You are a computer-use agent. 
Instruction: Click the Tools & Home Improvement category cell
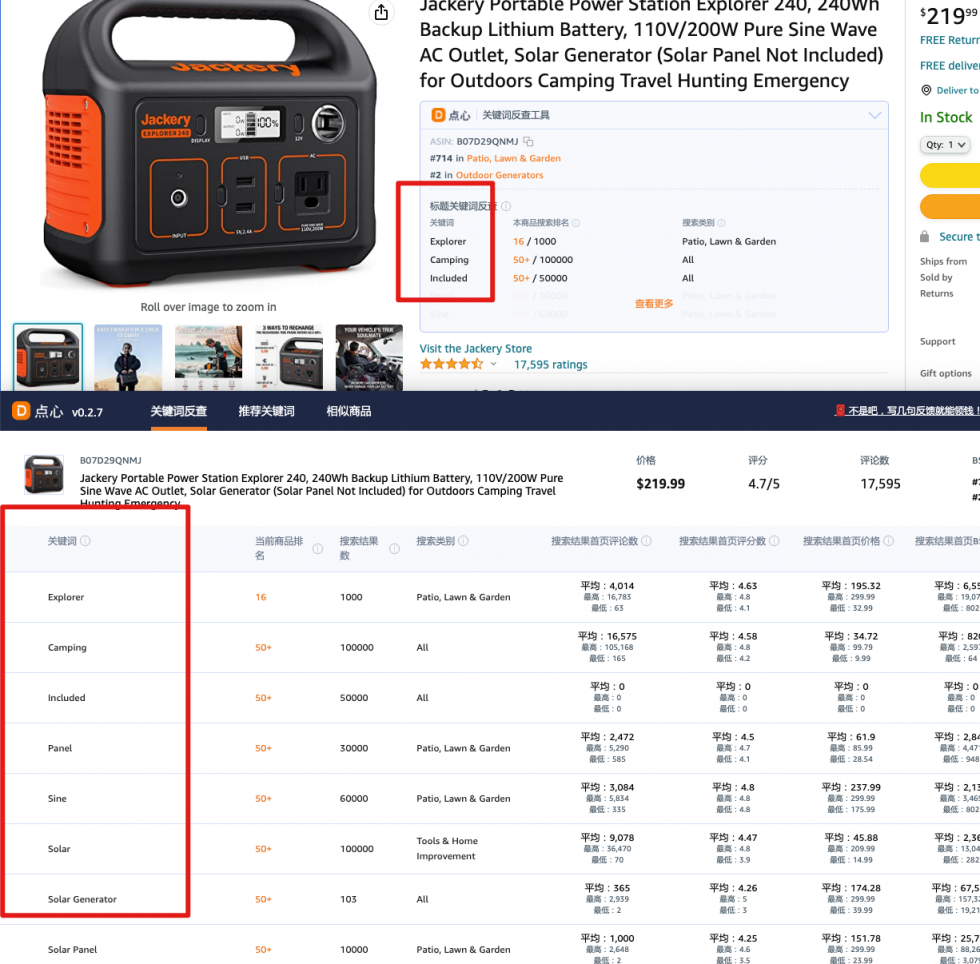coord(447,848)
